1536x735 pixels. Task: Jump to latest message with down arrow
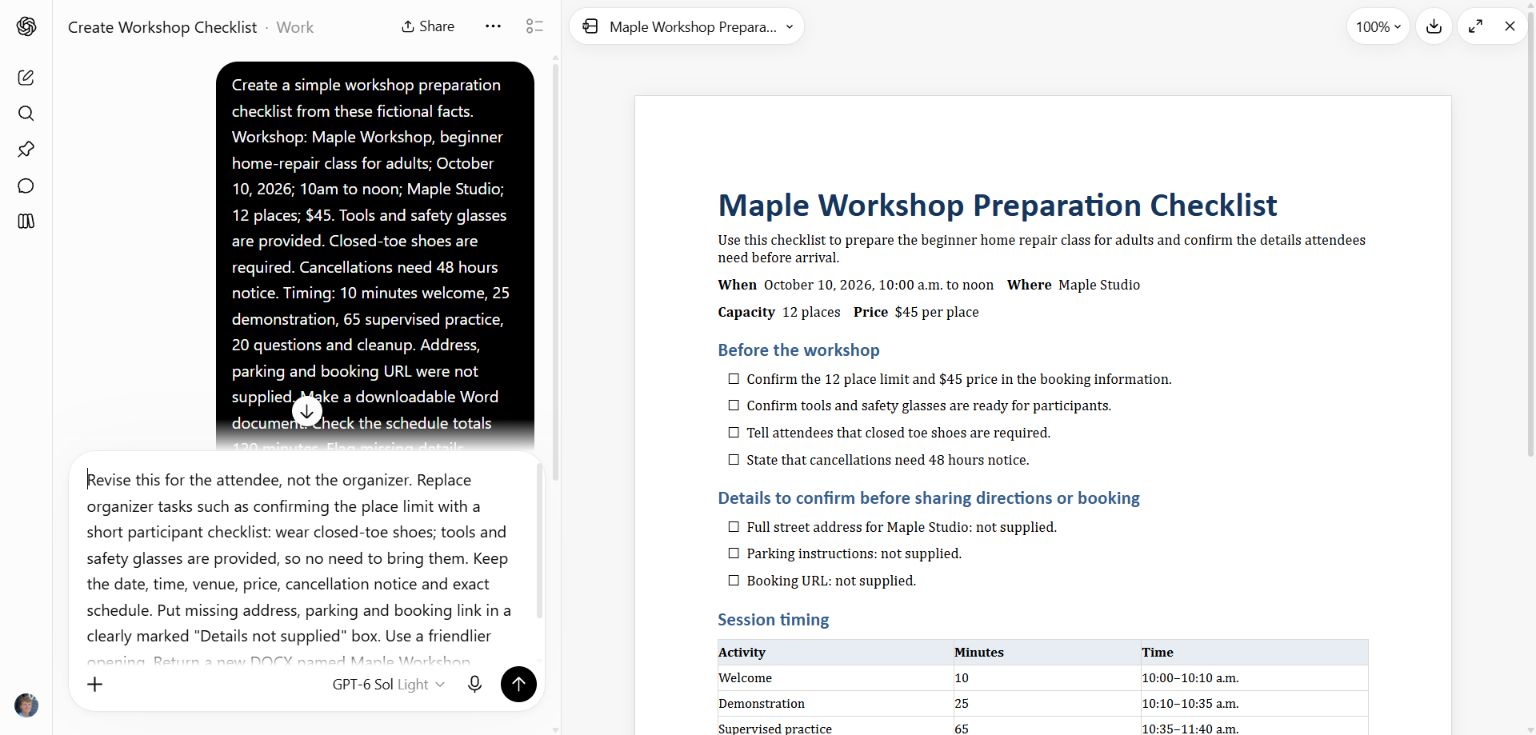tap(307, 411)
